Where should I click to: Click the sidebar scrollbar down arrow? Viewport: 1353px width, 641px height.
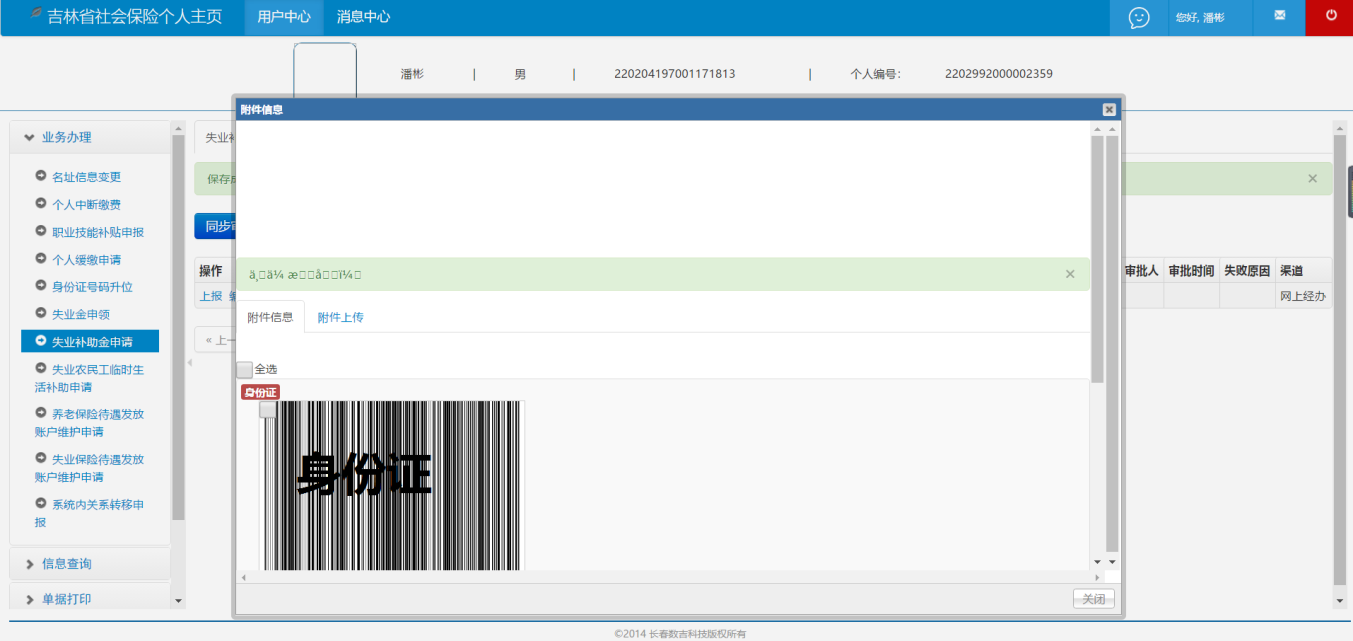[x=179, y=601]
